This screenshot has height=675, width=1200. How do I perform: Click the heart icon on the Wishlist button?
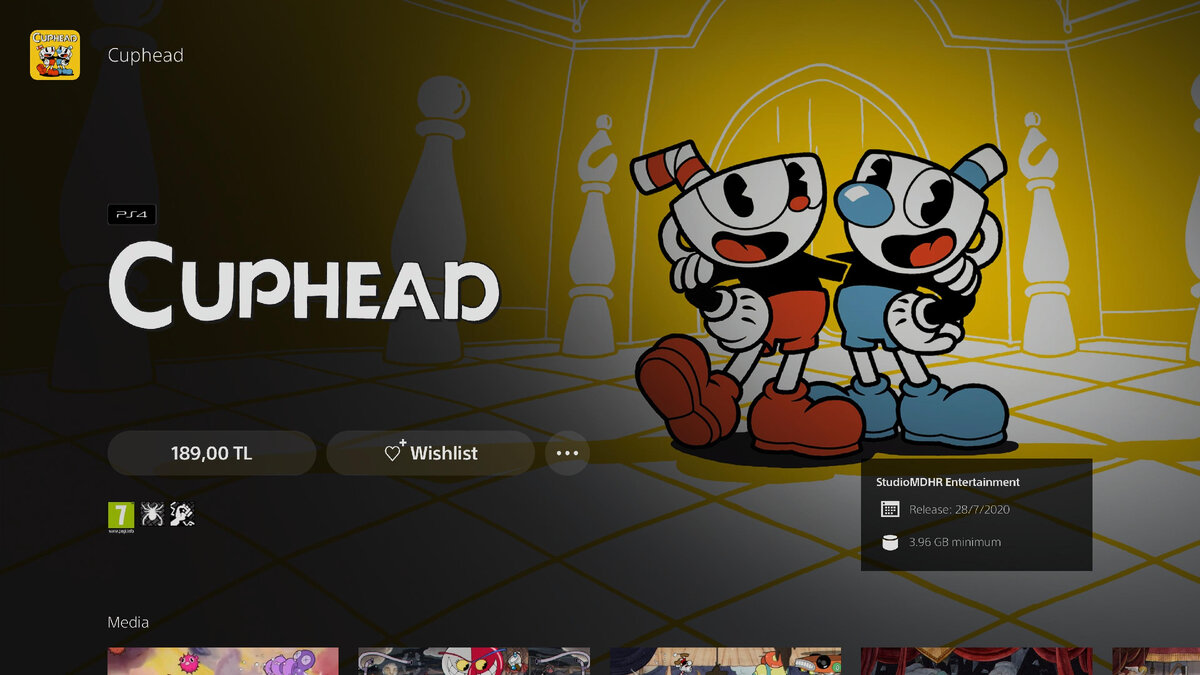click(394, 453)
